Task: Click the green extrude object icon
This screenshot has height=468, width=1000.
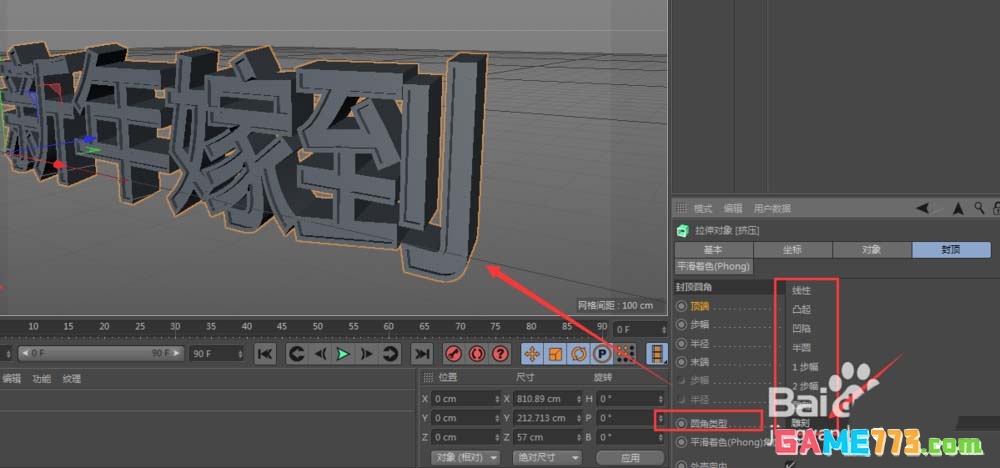Action: pos(682,231)
